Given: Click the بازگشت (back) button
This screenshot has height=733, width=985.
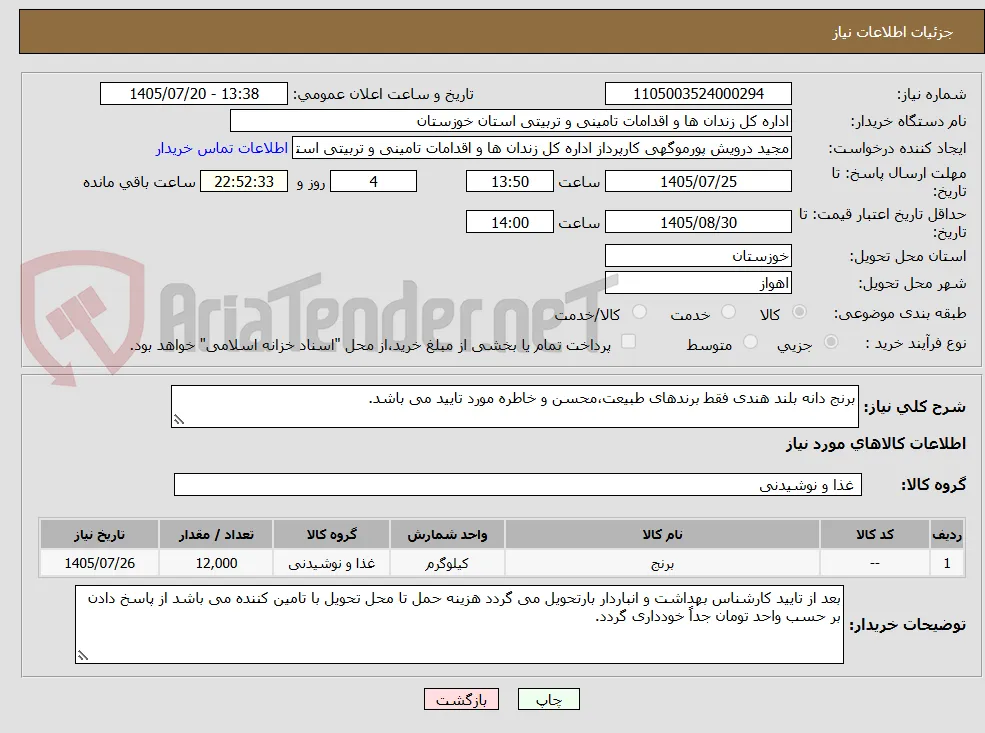Looking at the screenshot, I should click(461, 699).
